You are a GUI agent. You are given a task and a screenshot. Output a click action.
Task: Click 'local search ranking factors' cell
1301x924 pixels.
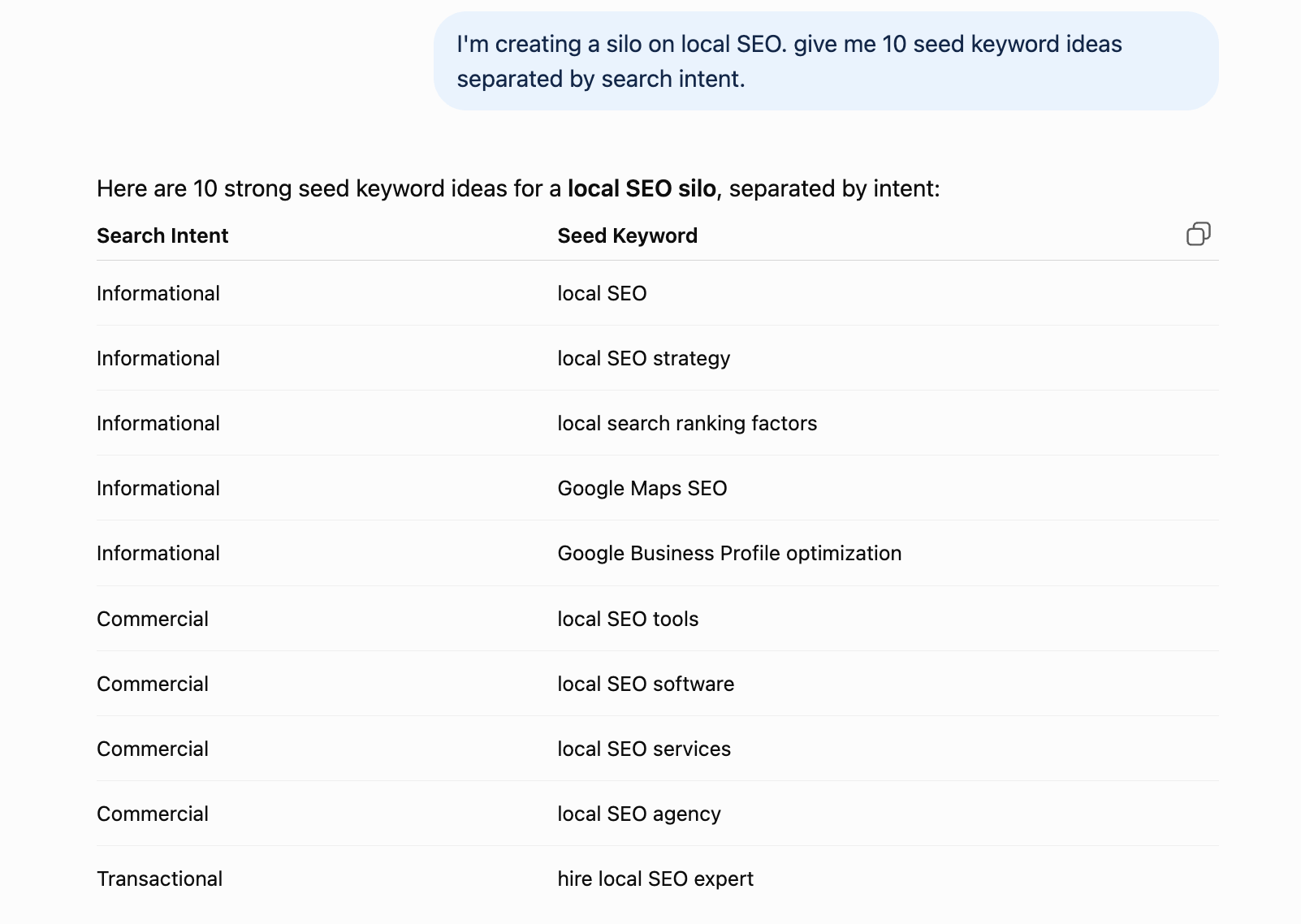tap(687, 423)
